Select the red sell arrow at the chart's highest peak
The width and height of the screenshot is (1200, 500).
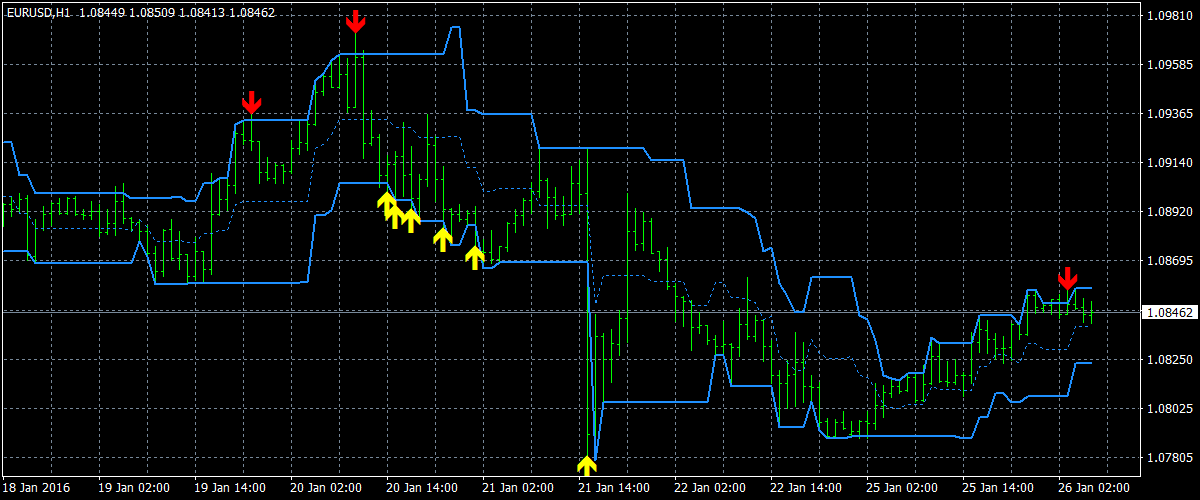tap(355, 21)
